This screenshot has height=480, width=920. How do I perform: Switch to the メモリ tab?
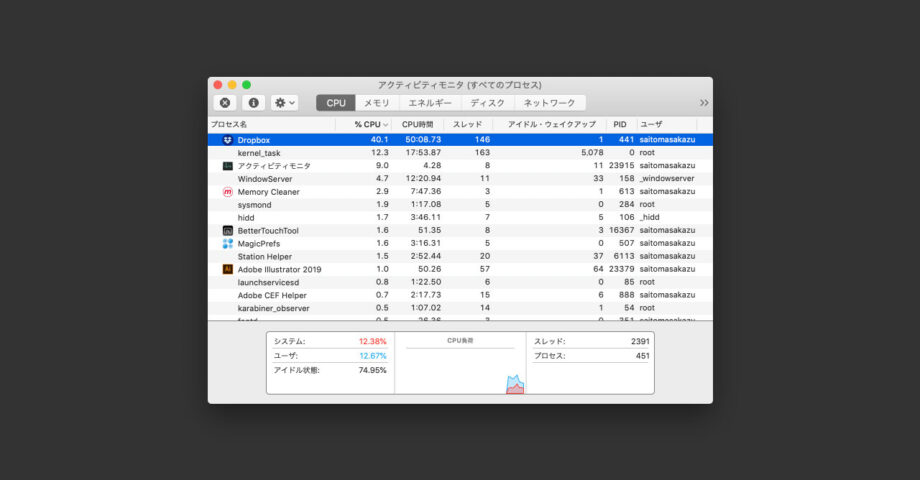coord(377,103)
